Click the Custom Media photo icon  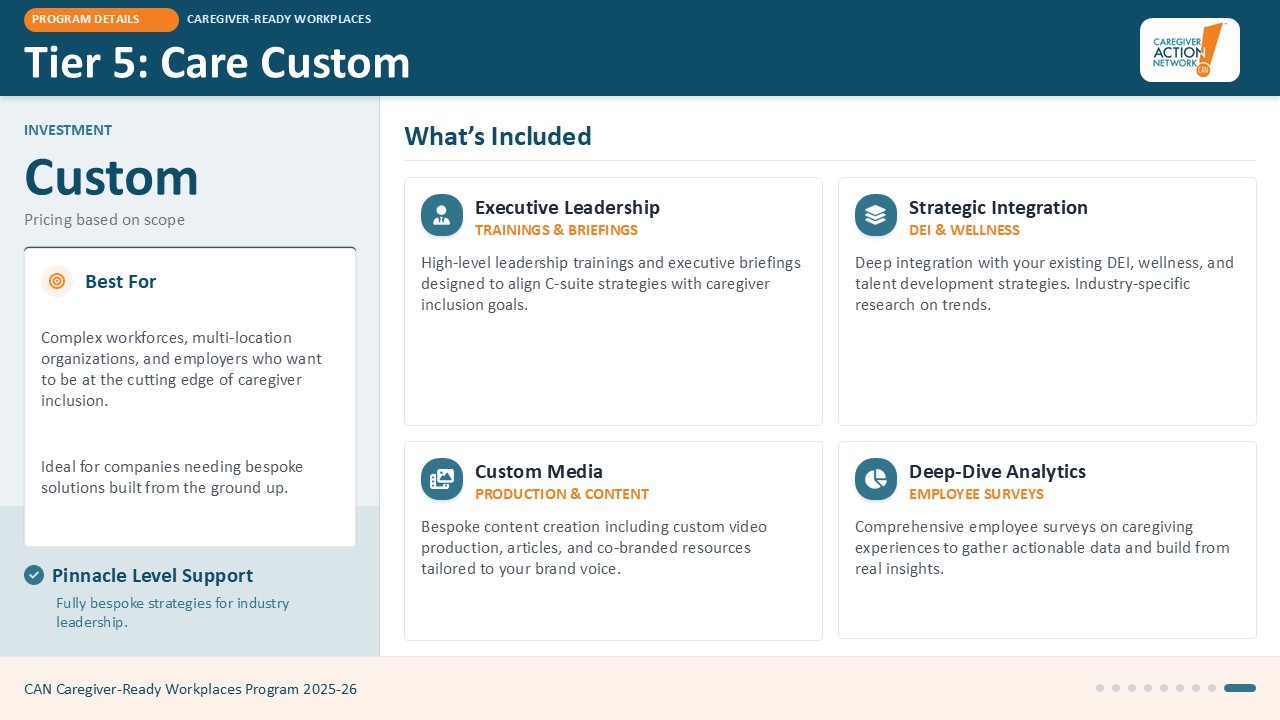(x=442, y=479)
